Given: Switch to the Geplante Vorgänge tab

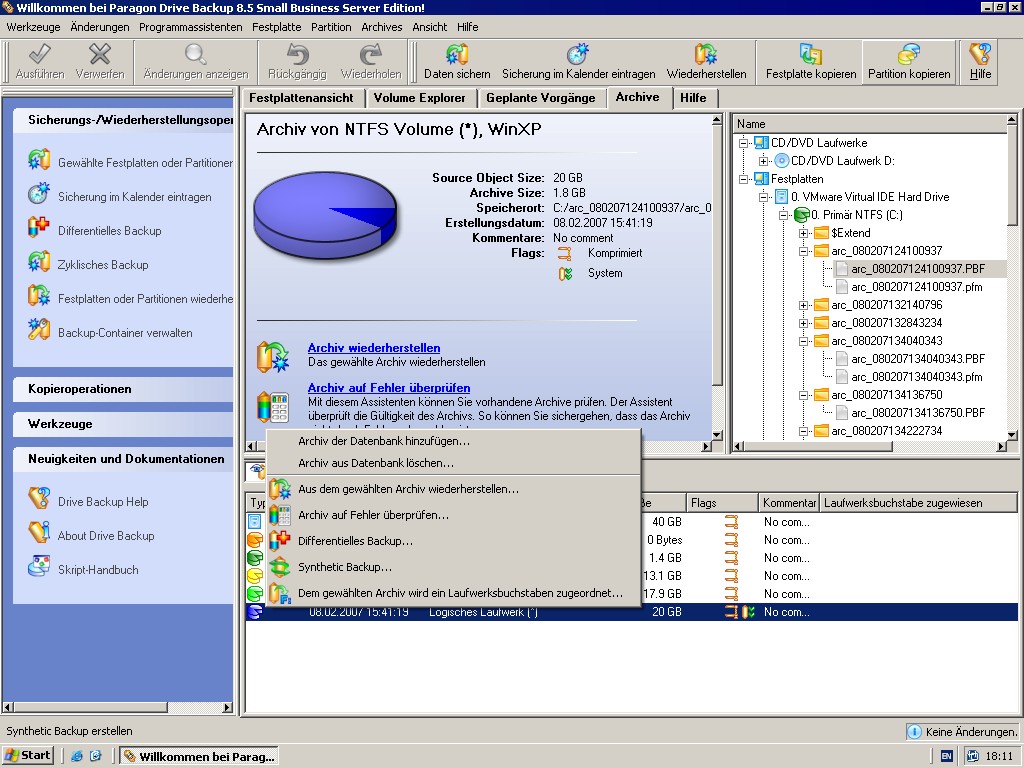Looking at the screenshot, I should tap(541, 98).
